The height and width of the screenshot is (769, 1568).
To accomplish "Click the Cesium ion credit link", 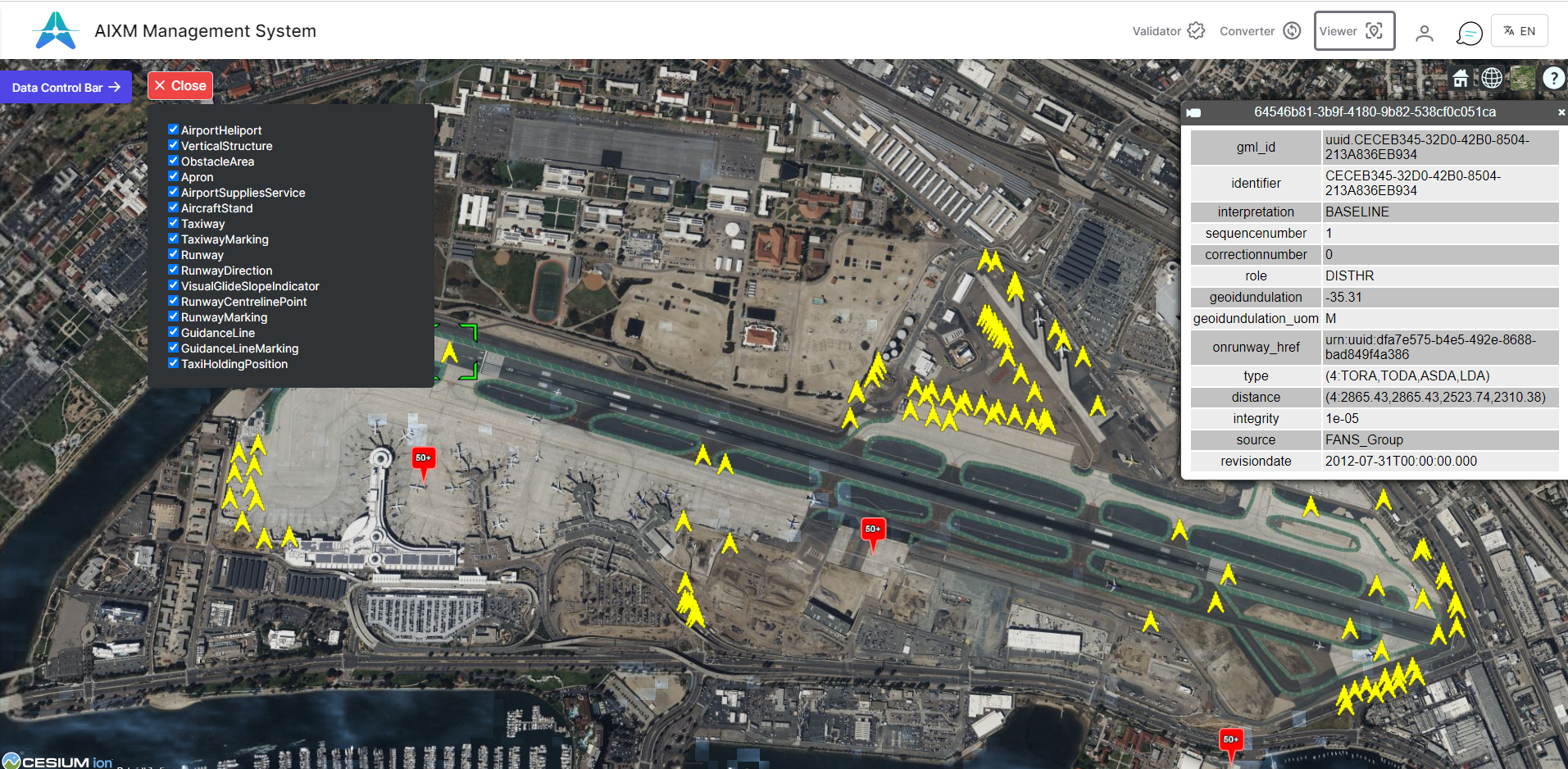I will coord(57,761).
